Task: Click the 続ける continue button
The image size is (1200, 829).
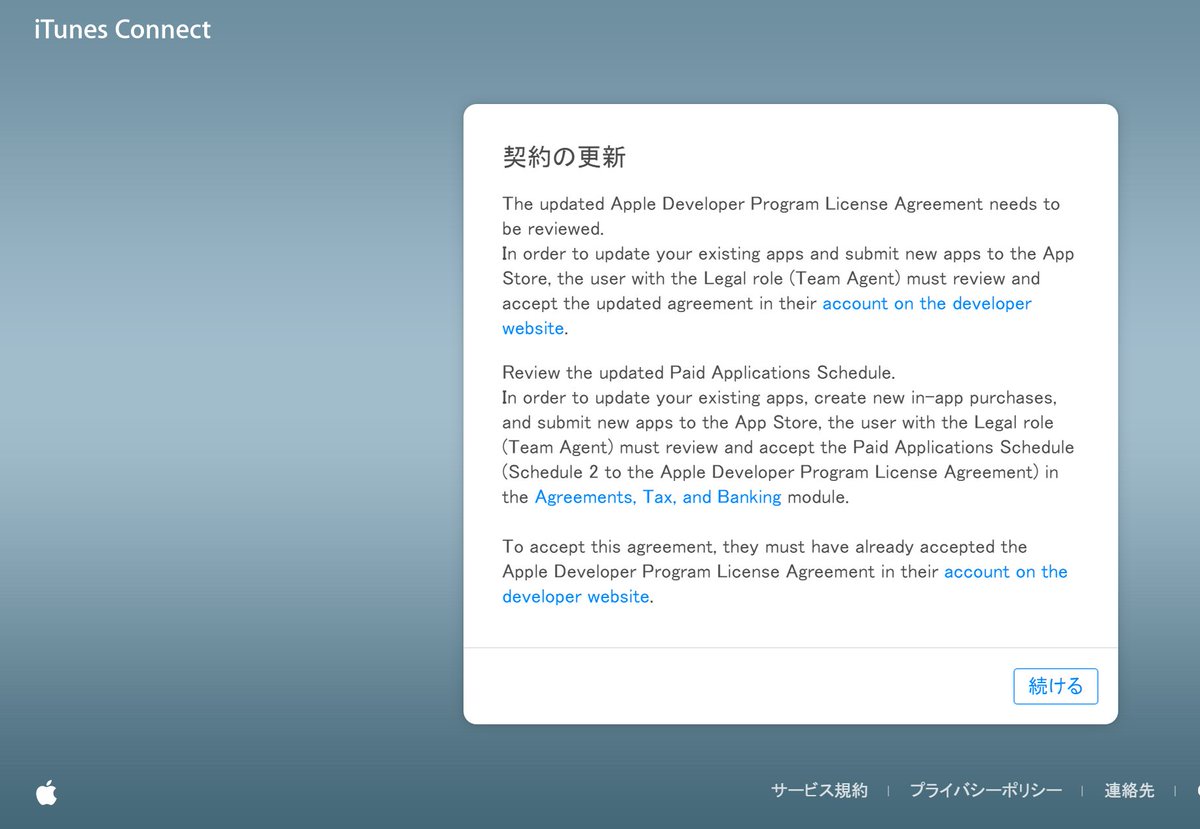Action: pyautogui.click(x=1055, y=686)
